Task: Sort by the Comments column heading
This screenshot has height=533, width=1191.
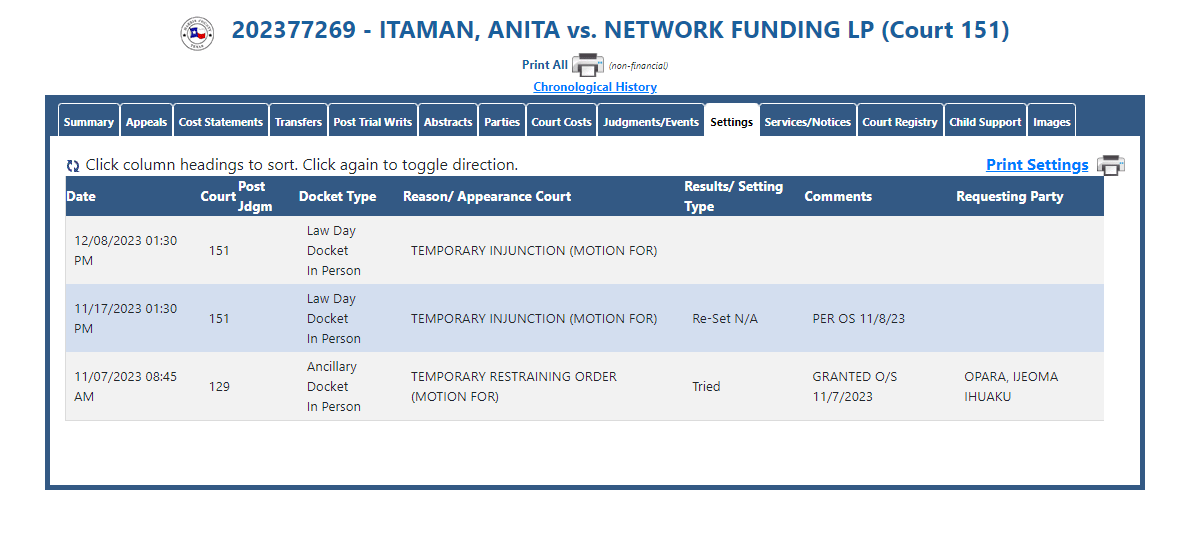Action: point(838,196)
